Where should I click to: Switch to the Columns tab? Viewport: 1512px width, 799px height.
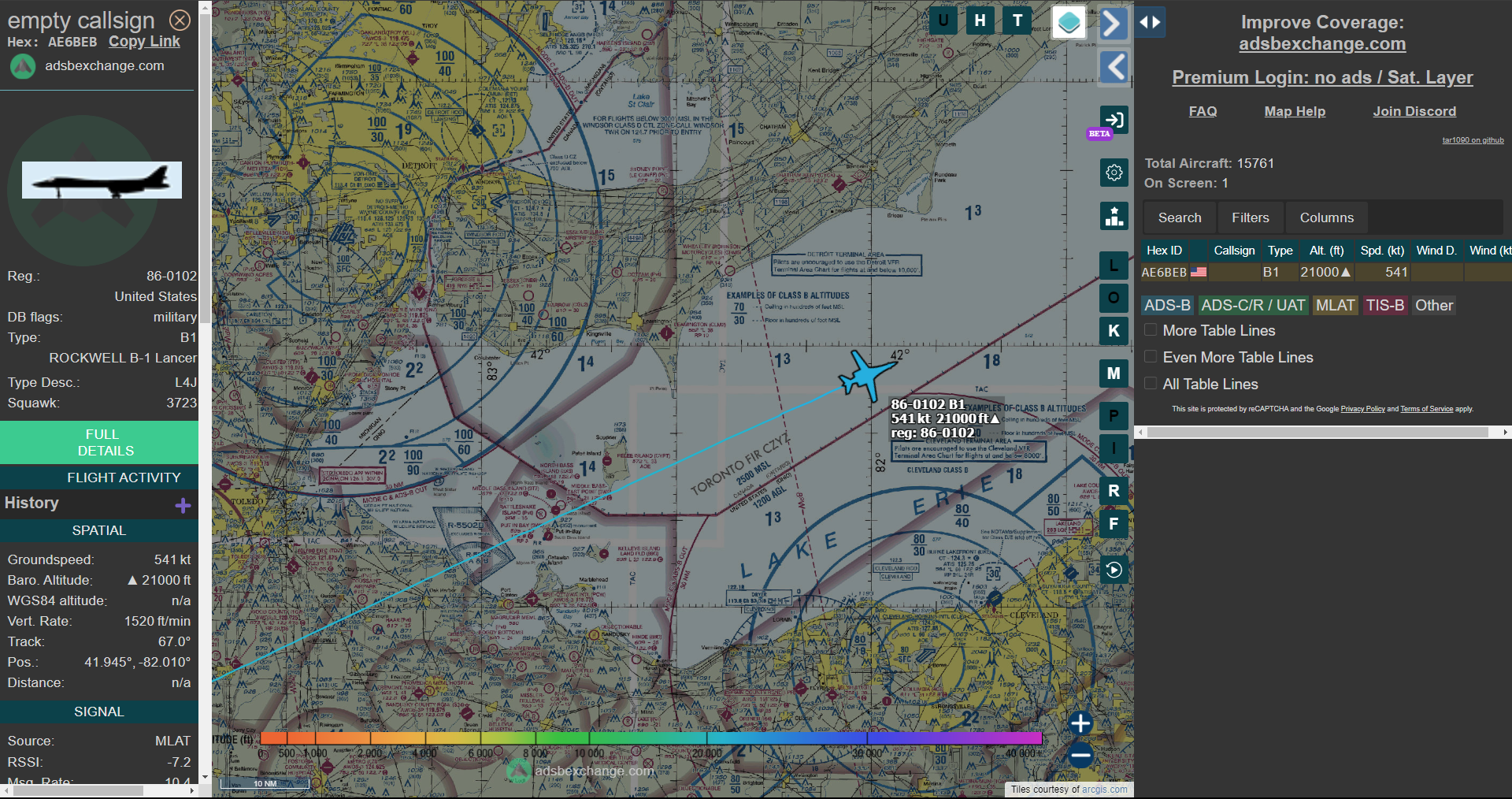[1326, 217]
